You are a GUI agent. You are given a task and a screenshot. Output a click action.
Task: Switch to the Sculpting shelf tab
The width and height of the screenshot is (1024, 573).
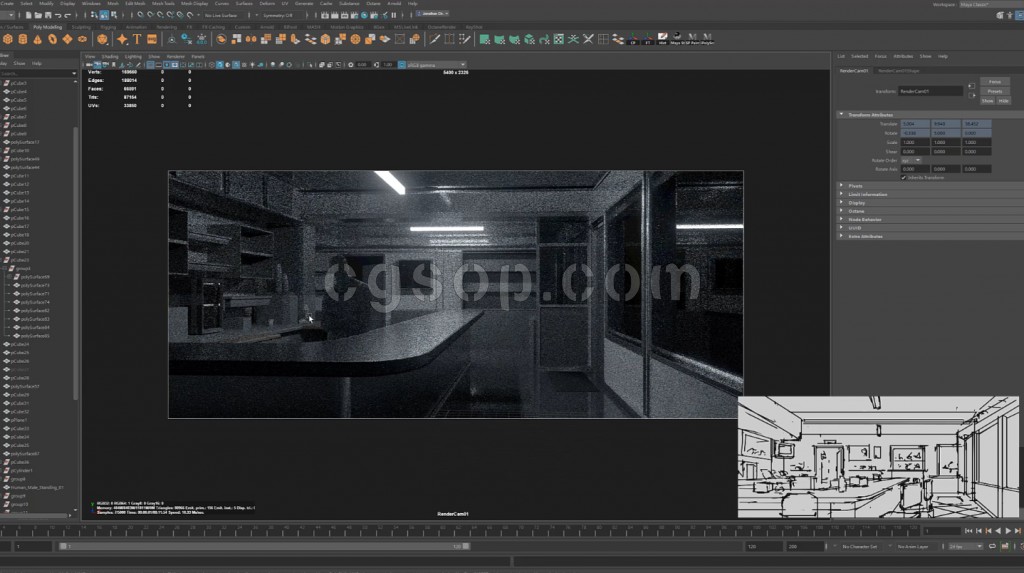(x=81, y=27)
